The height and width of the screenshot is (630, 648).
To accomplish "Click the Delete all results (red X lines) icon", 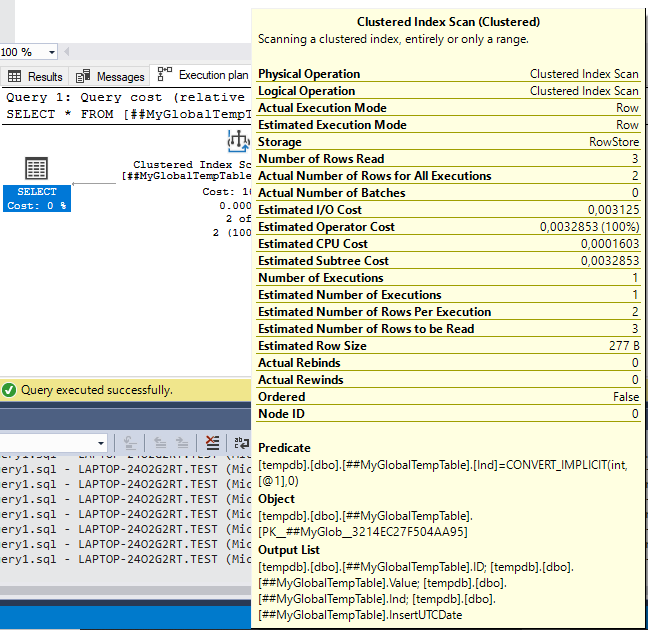I will point(212,443).
